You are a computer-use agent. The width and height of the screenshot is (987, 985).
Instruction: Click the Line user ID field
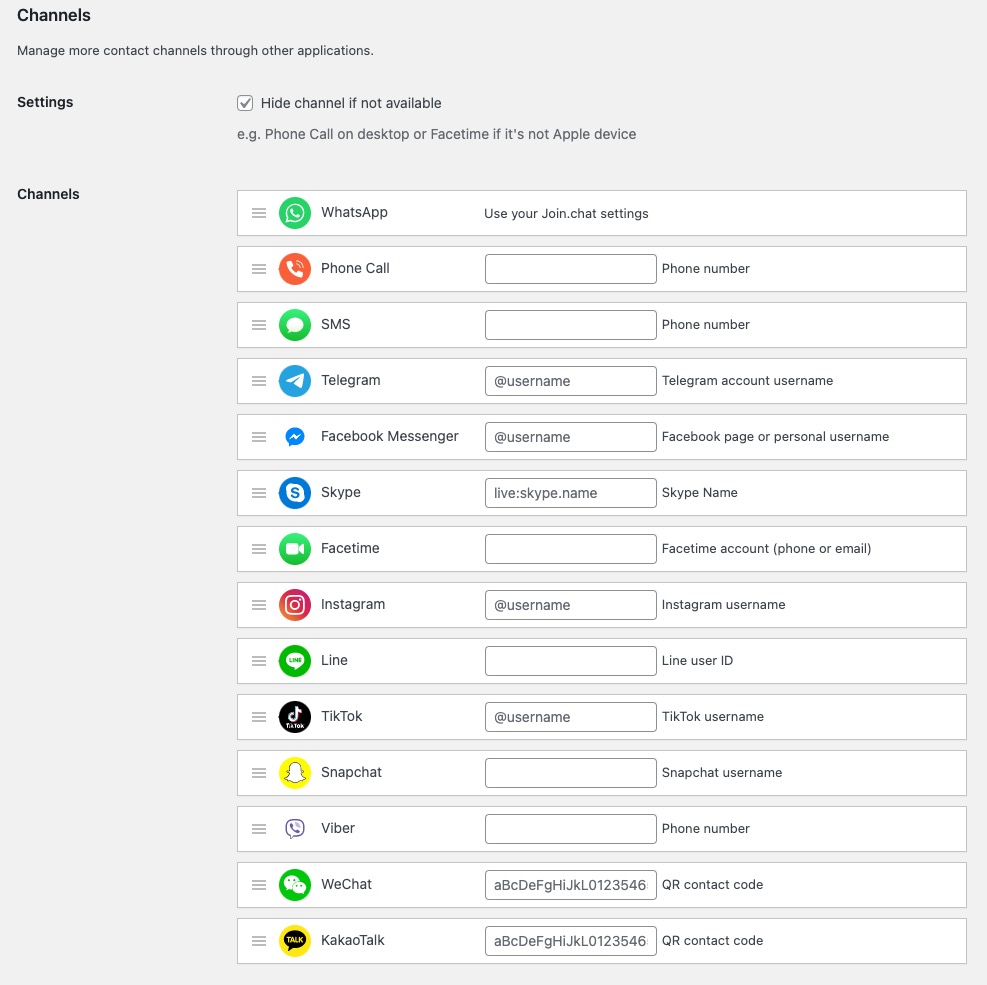(570, 661)
